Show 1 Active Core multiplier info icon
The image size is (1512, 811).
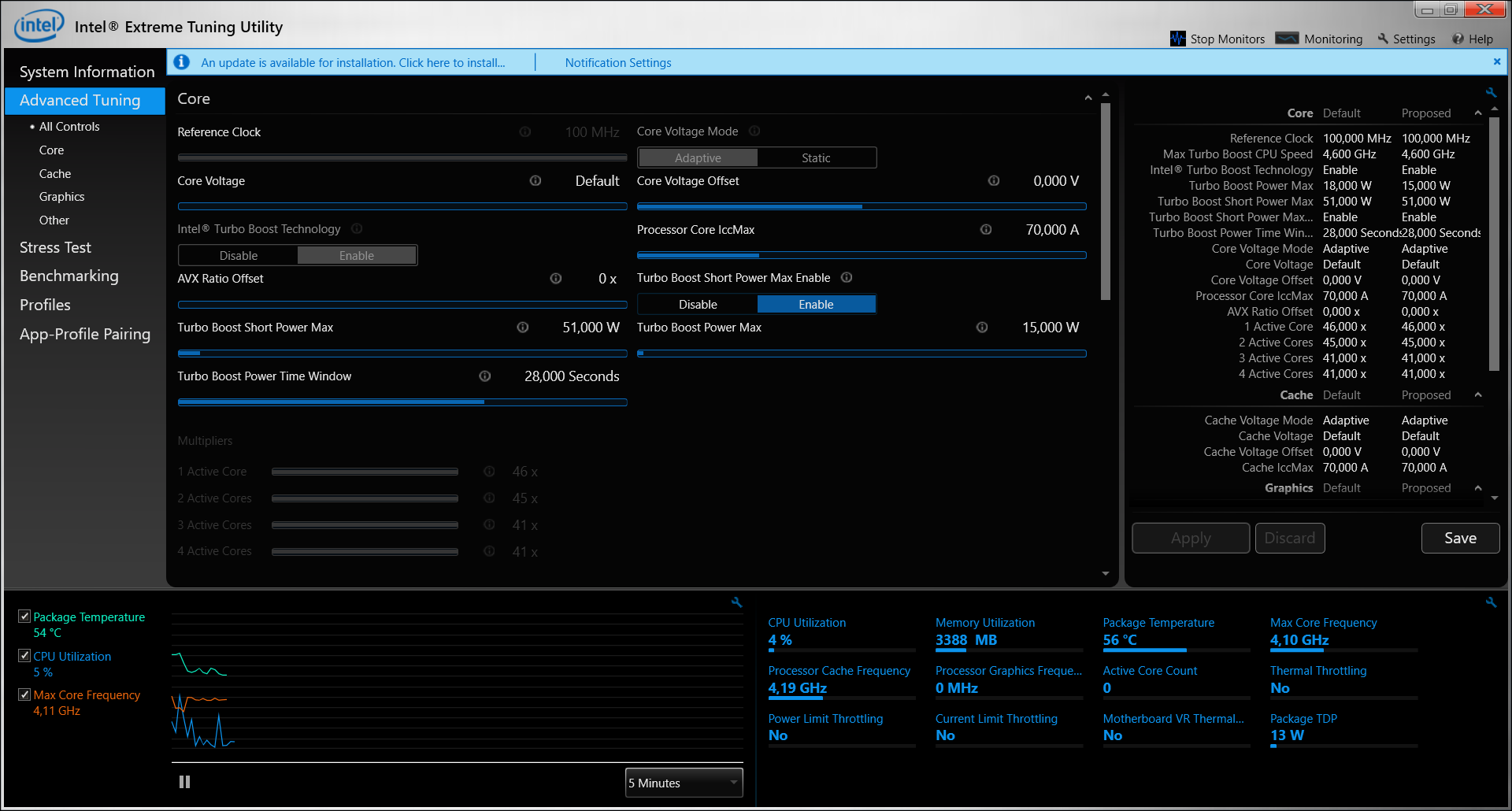[489, 471]
